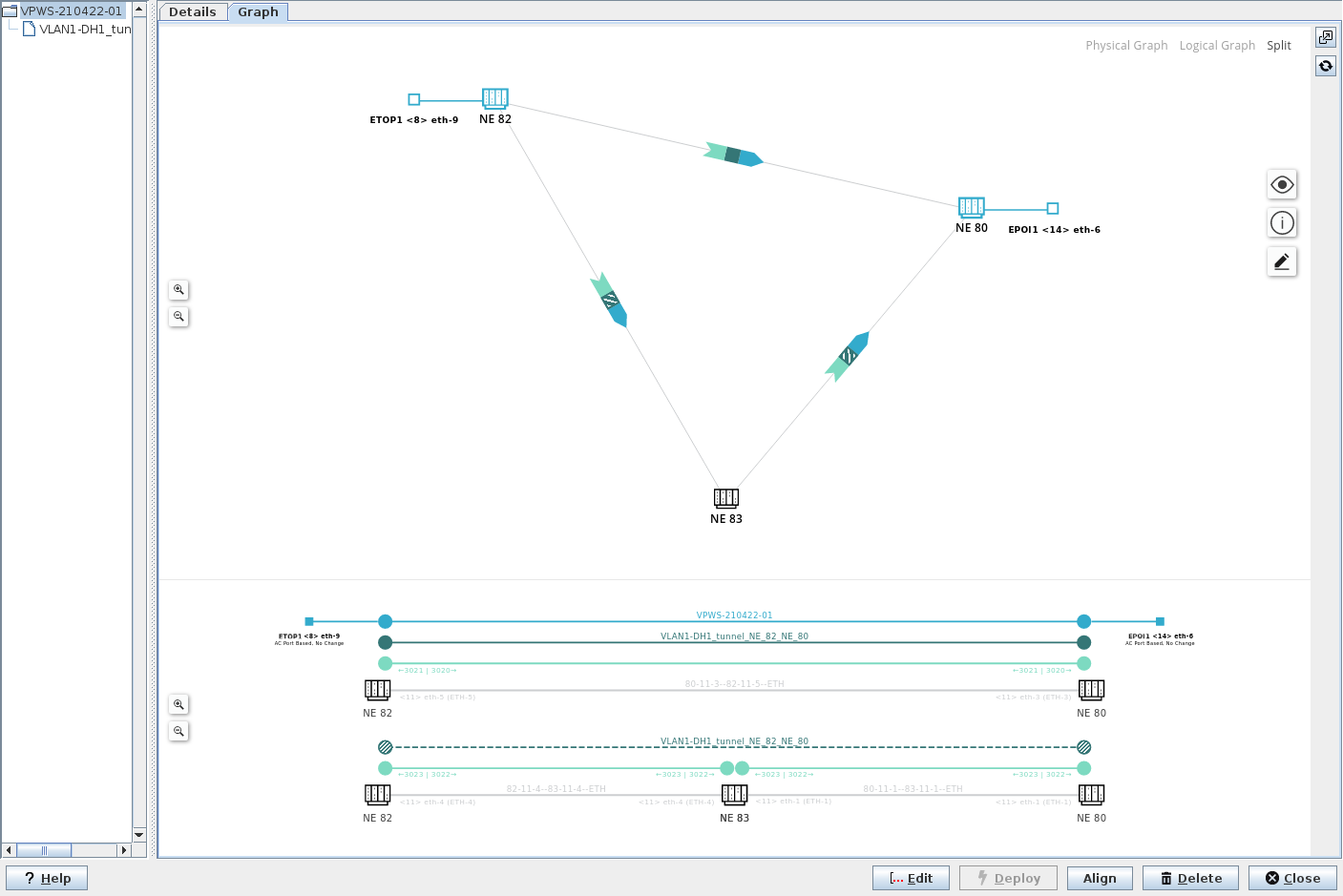Switch to Logical Graph view
The height and width of the screenshot is (896, 1343).
(1217, 46)
